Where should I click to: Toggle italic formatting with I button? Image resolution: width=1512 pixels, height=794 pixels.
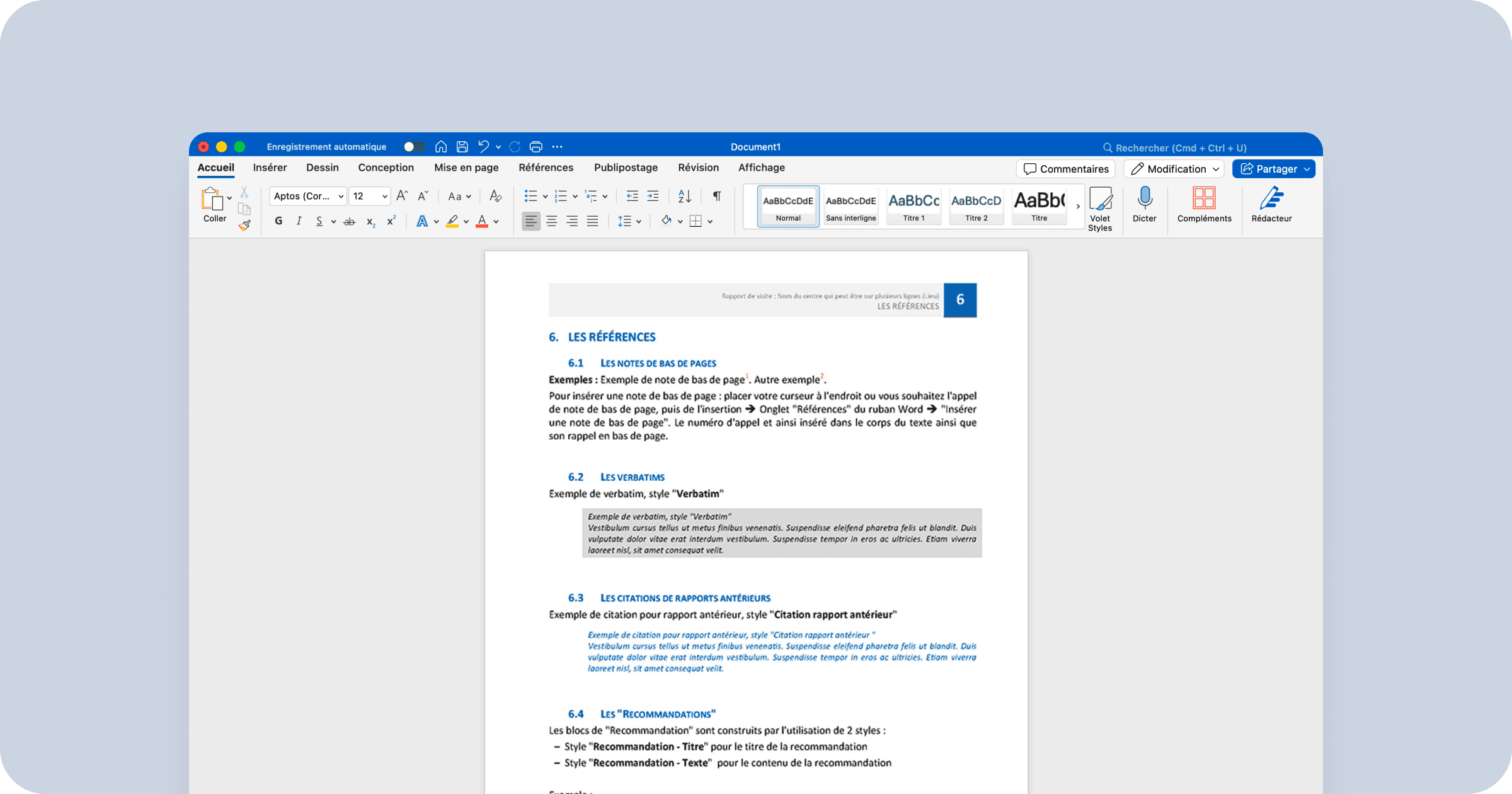click(299, 221)
